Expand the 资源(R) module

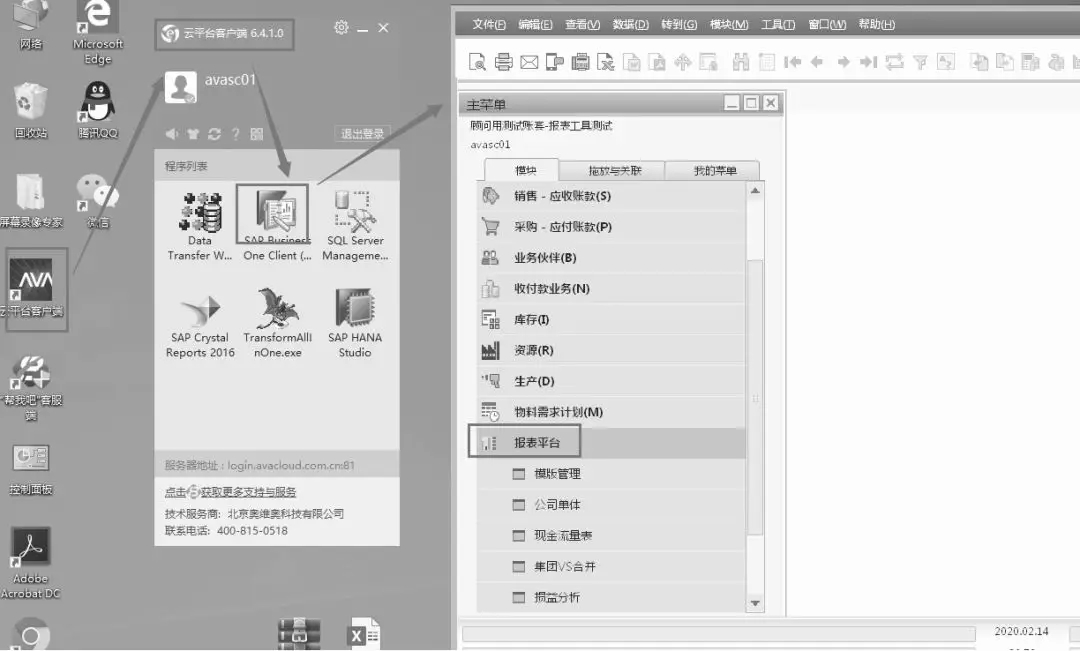pos(612,351)
